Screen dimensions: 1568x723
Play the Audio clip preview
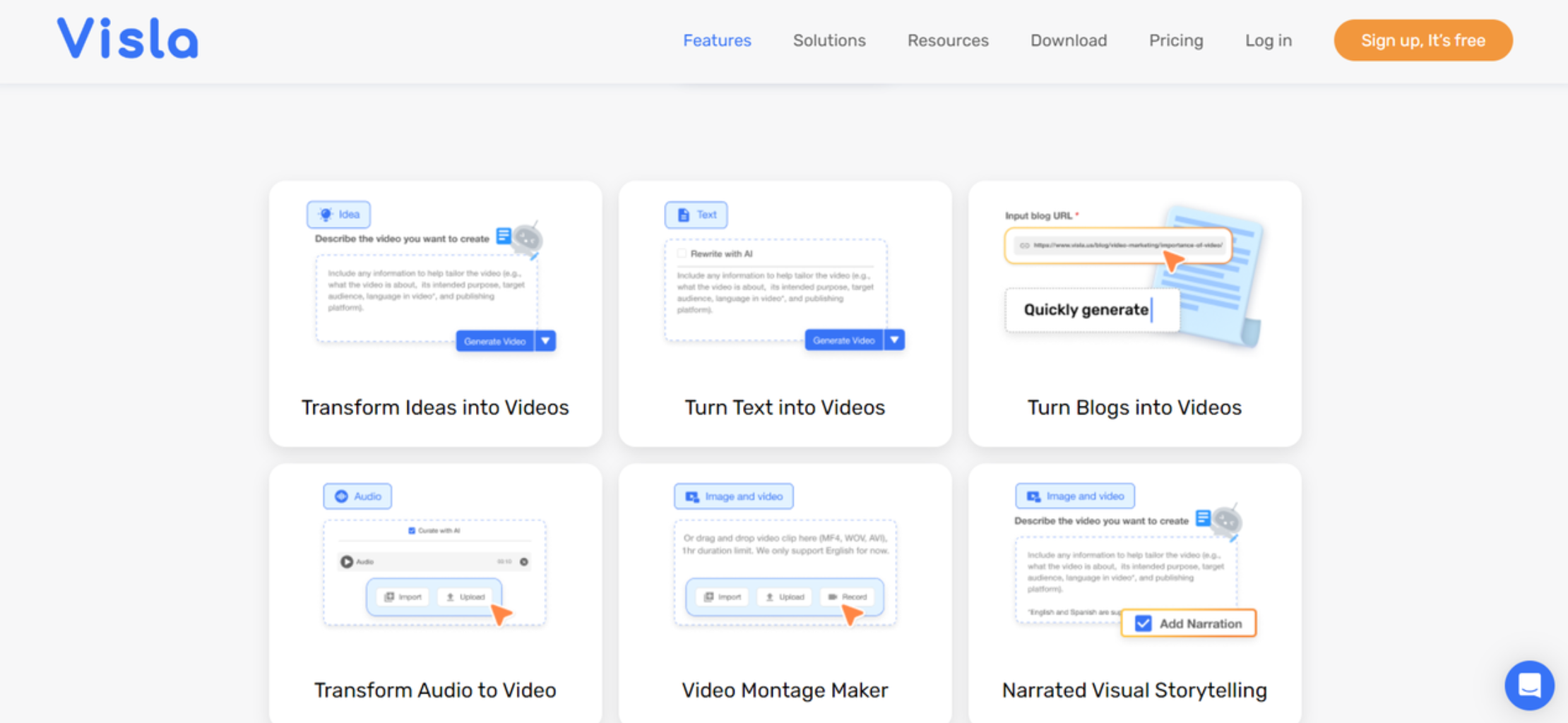347,562
